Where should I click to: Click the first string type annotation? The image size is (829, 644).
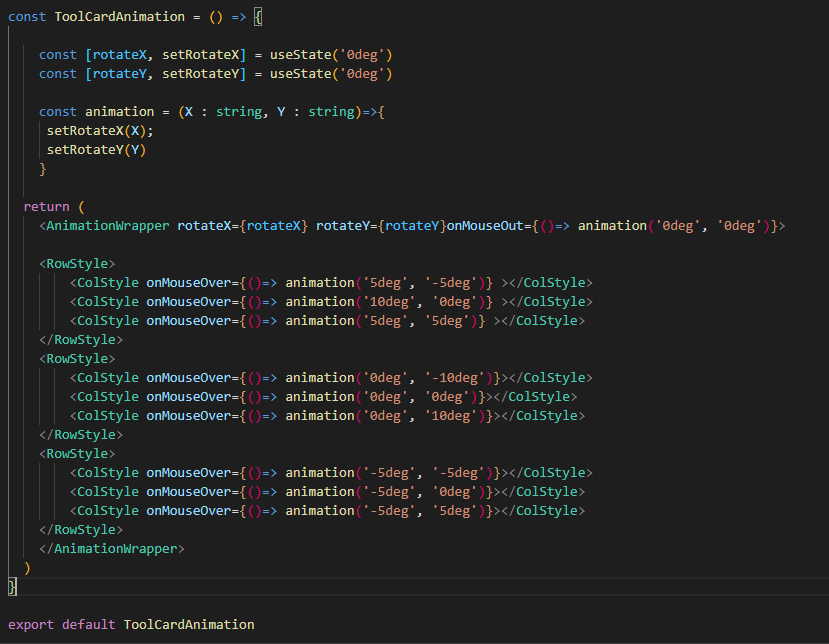tap(238, 112)
